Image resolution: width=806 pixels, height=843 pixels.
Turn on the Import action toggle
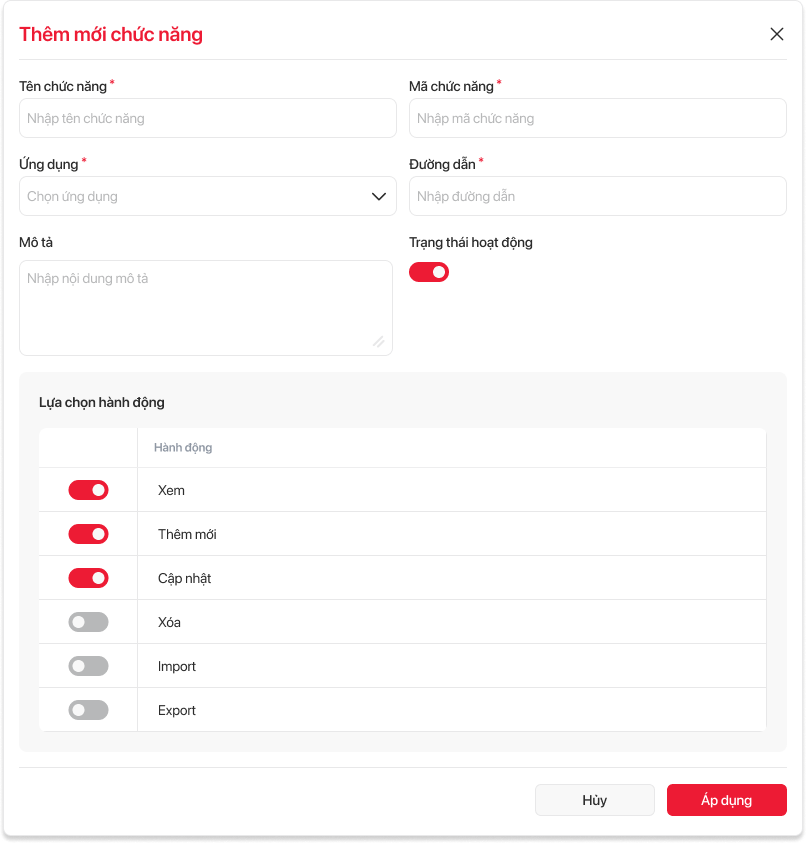click(x=88, y=666)
